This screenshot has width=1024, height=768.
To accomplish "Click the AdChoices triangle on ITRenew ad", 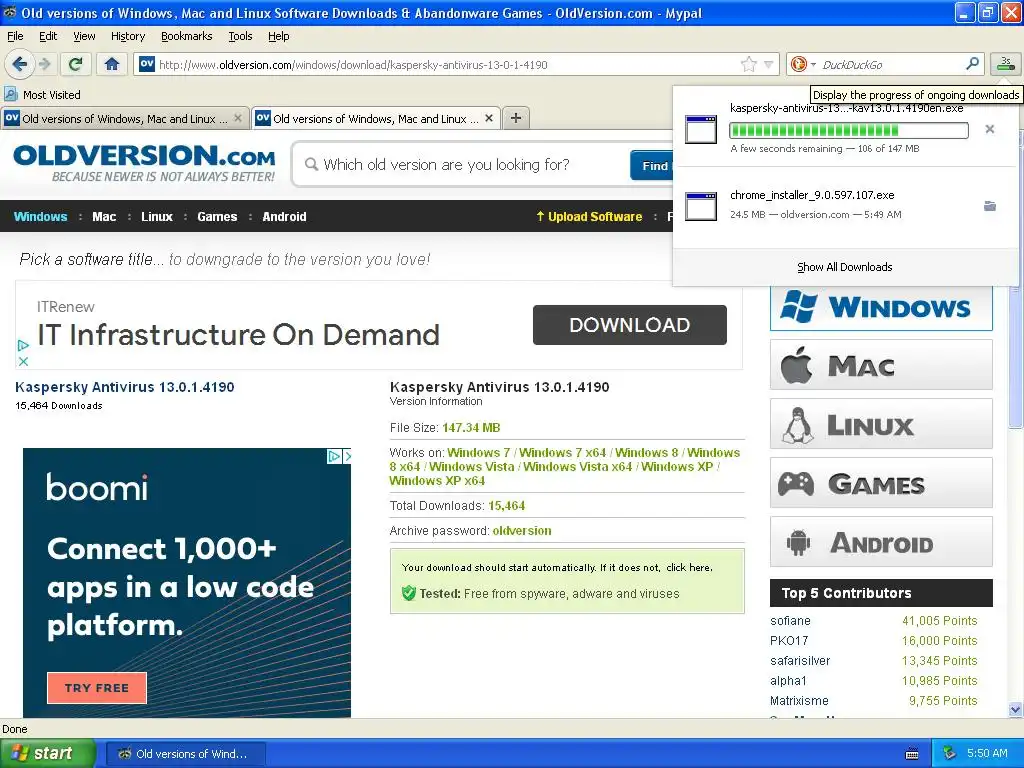I will [x=23, y=345].
